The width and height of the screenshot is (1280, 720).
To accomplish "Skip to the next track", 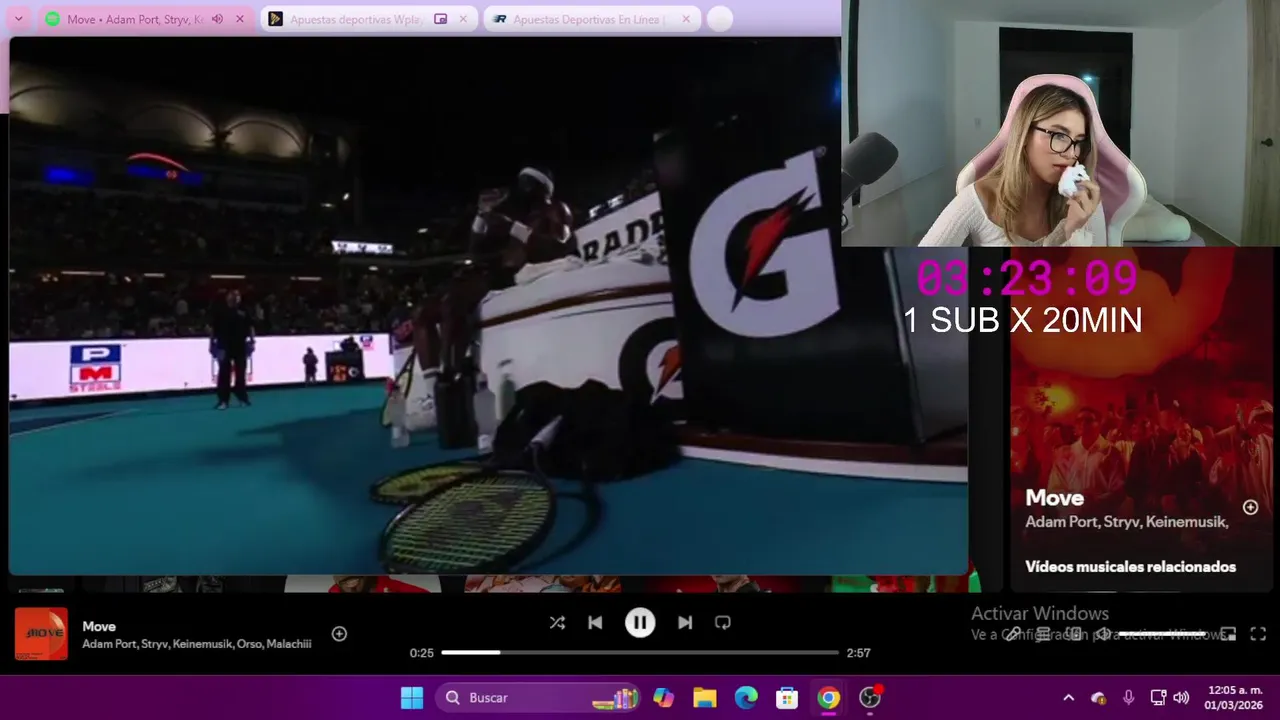I will (685, 623).
